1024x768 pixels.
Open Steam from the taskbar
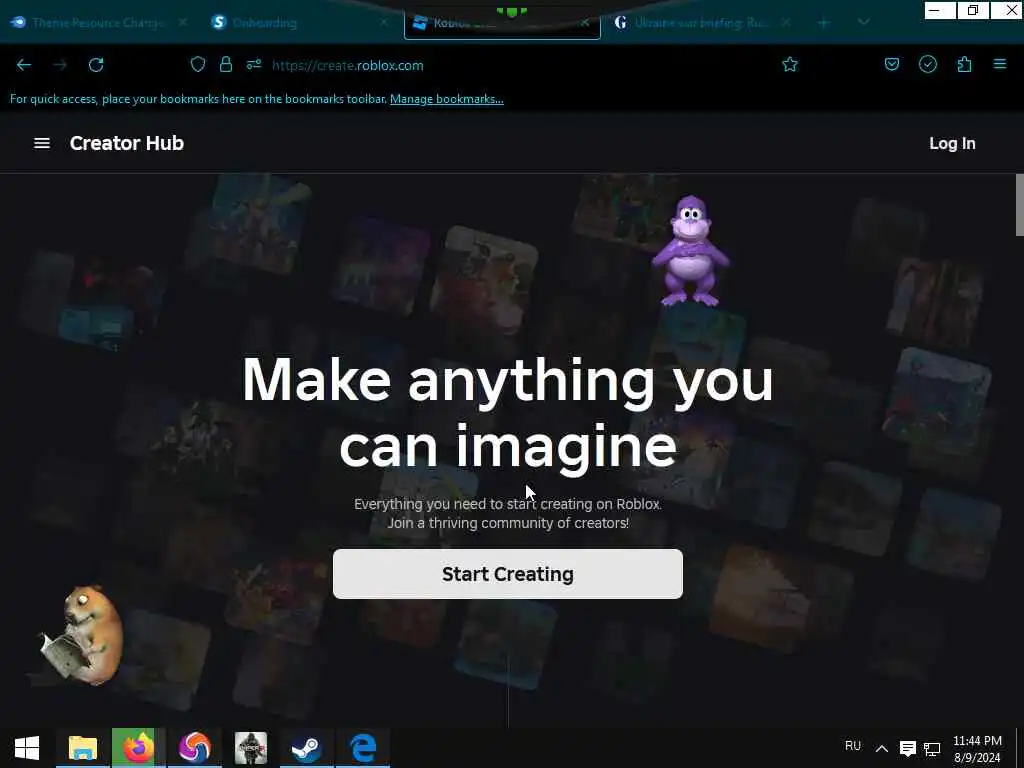[306, 748]
